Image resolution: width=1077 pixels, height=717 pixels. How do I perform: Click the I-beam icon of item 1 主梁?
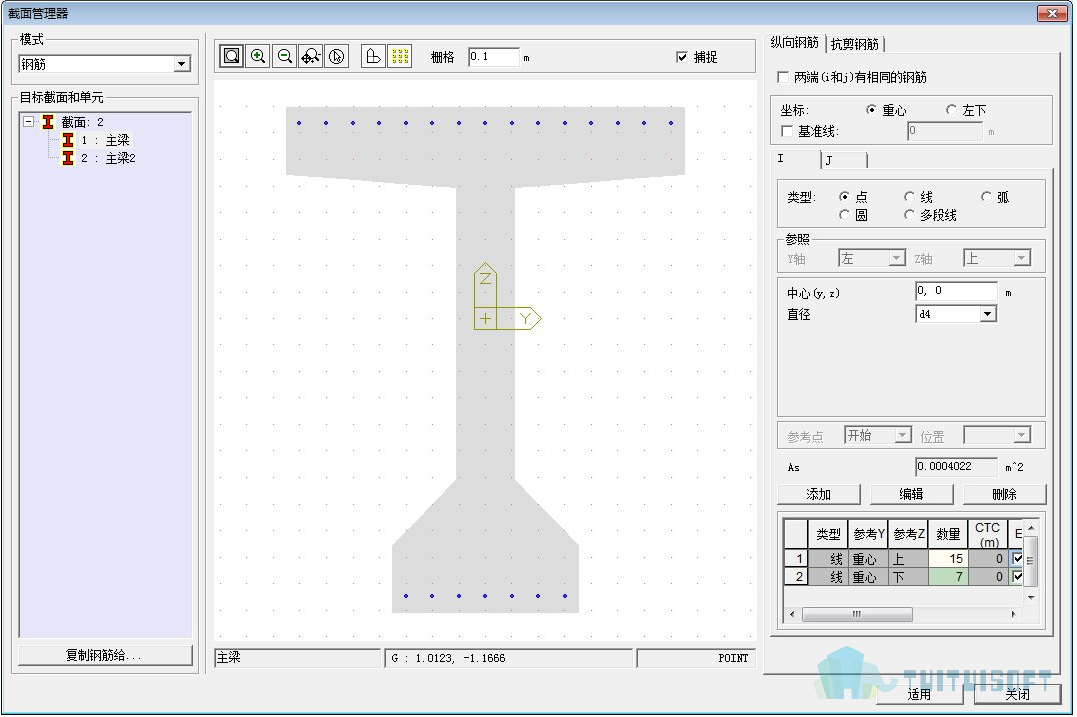pyautogui.click(x=68, y=140)
